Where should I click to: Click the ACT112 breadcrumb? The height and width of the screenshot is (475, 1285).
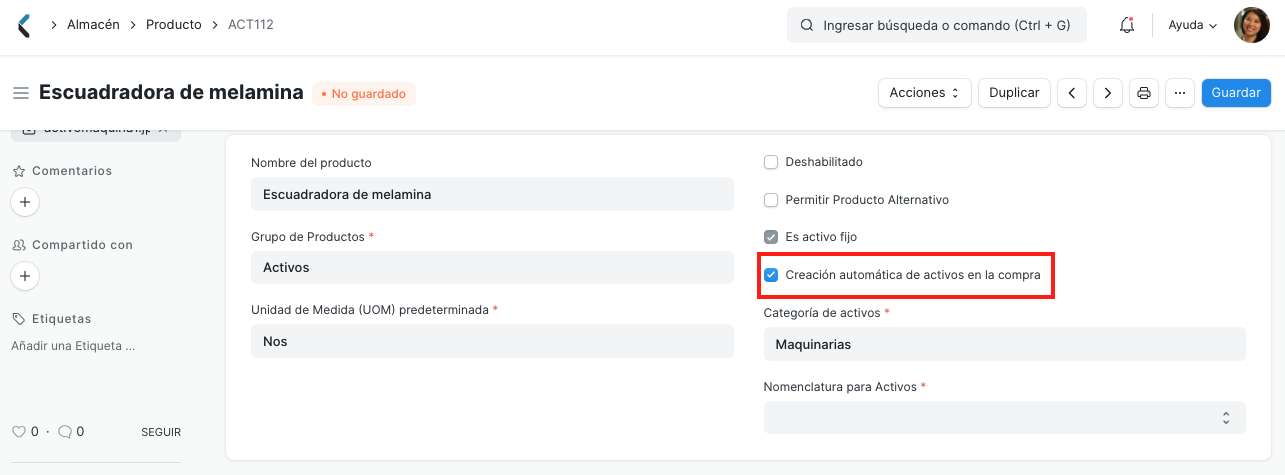click(251, 24)
